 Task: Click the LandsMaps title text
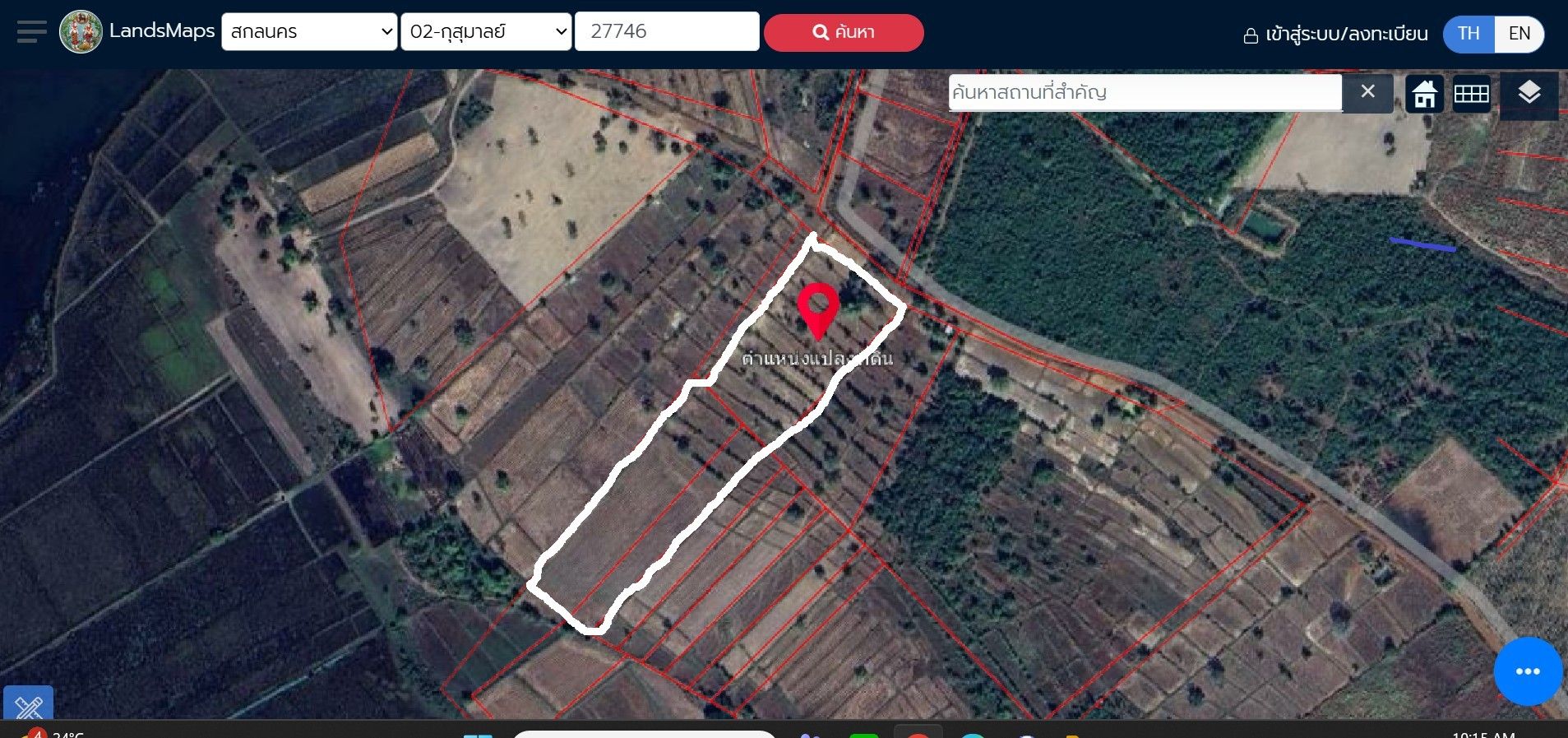(x=162, y=31)
